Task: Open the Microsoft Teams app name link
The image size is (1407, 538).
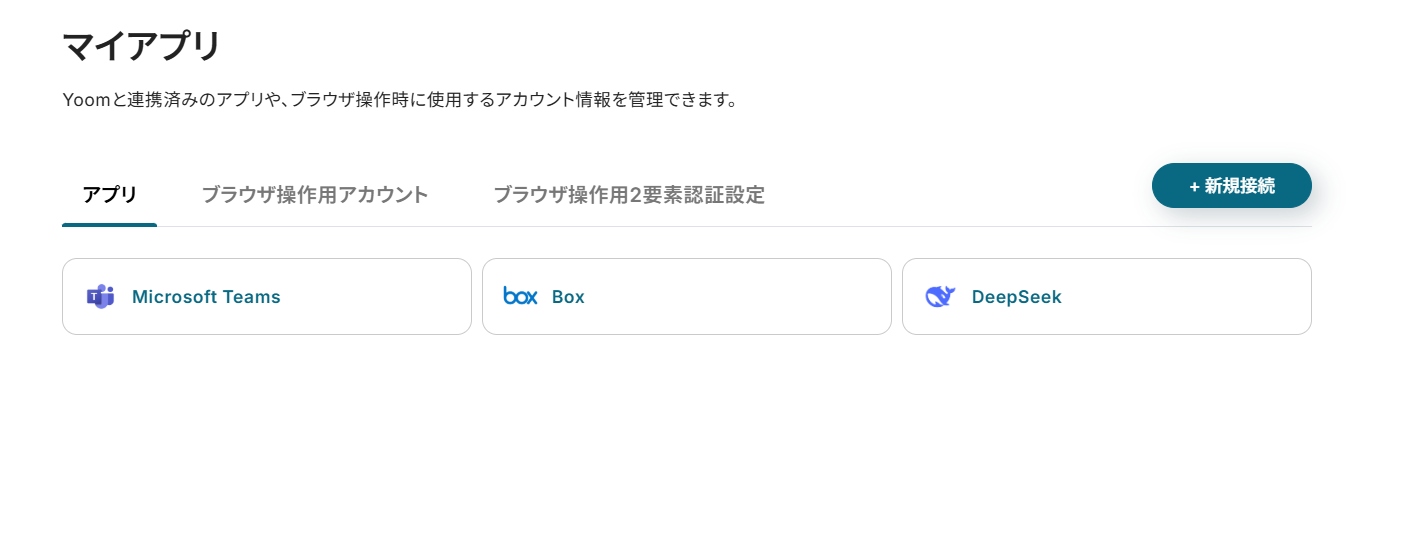Action: (206, 297)
